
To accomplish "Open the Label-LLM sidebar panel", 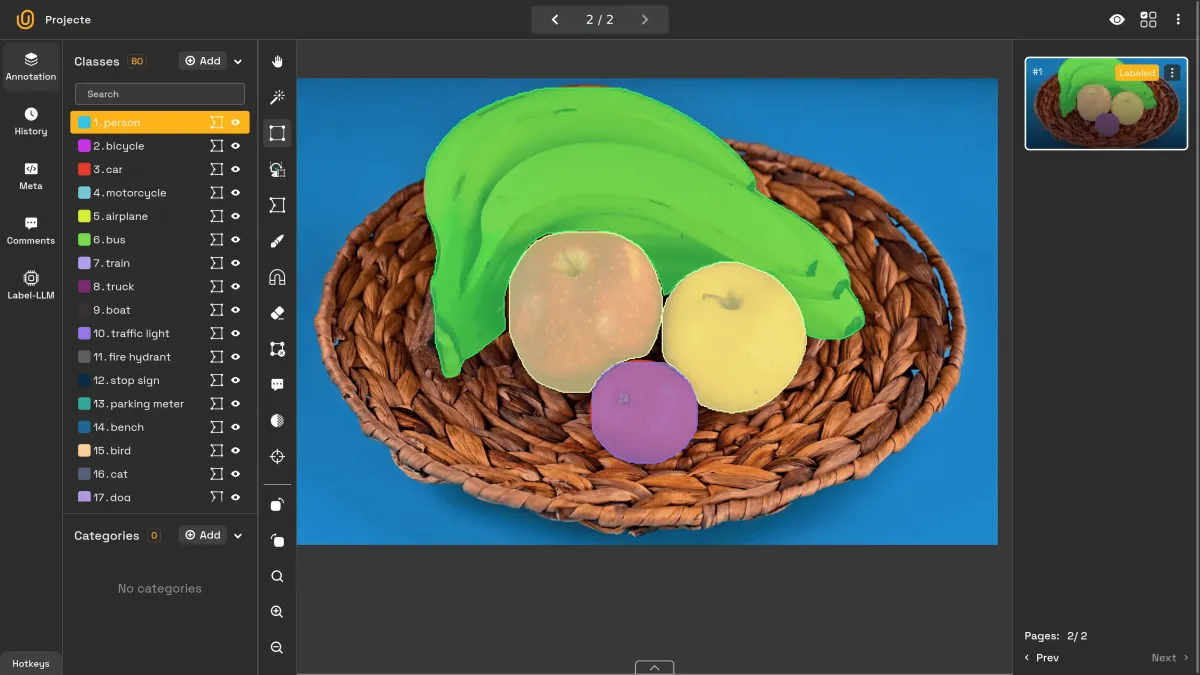I will coord(31,283).
